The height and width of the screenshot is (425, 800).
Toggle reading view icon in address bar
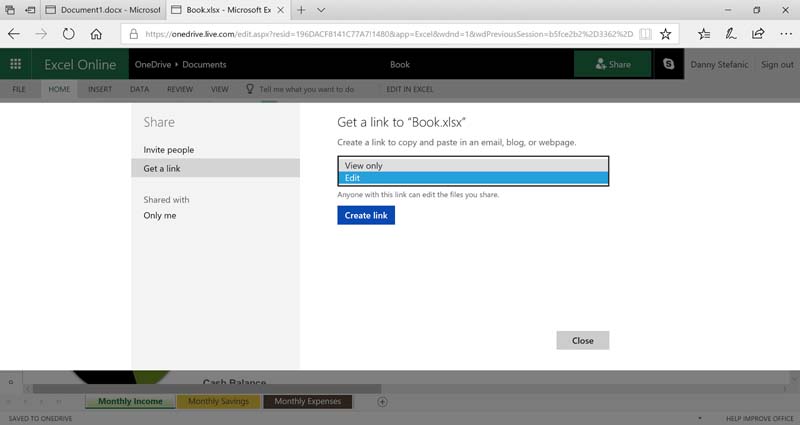(645, 34)
